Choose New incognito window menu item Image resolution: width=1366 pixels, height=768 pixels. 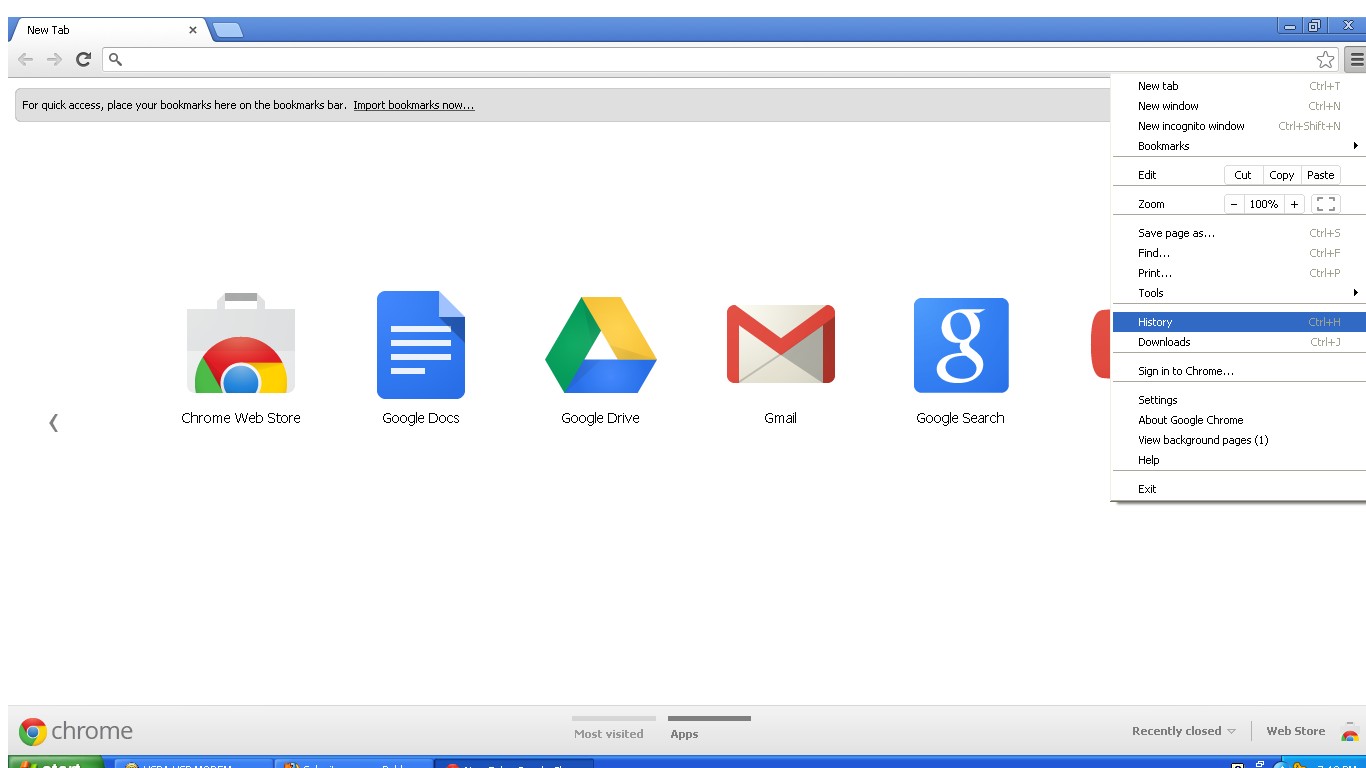[x=1191, y=126]
